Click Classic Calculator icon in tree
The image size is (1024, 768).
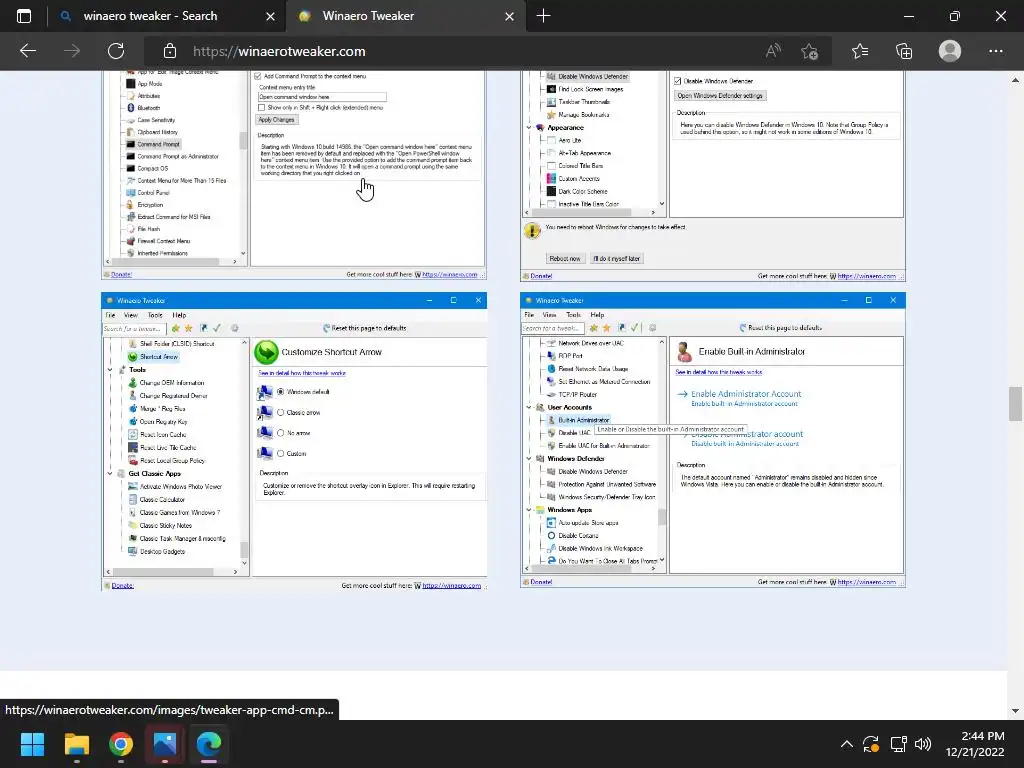[x=133, y=500]
